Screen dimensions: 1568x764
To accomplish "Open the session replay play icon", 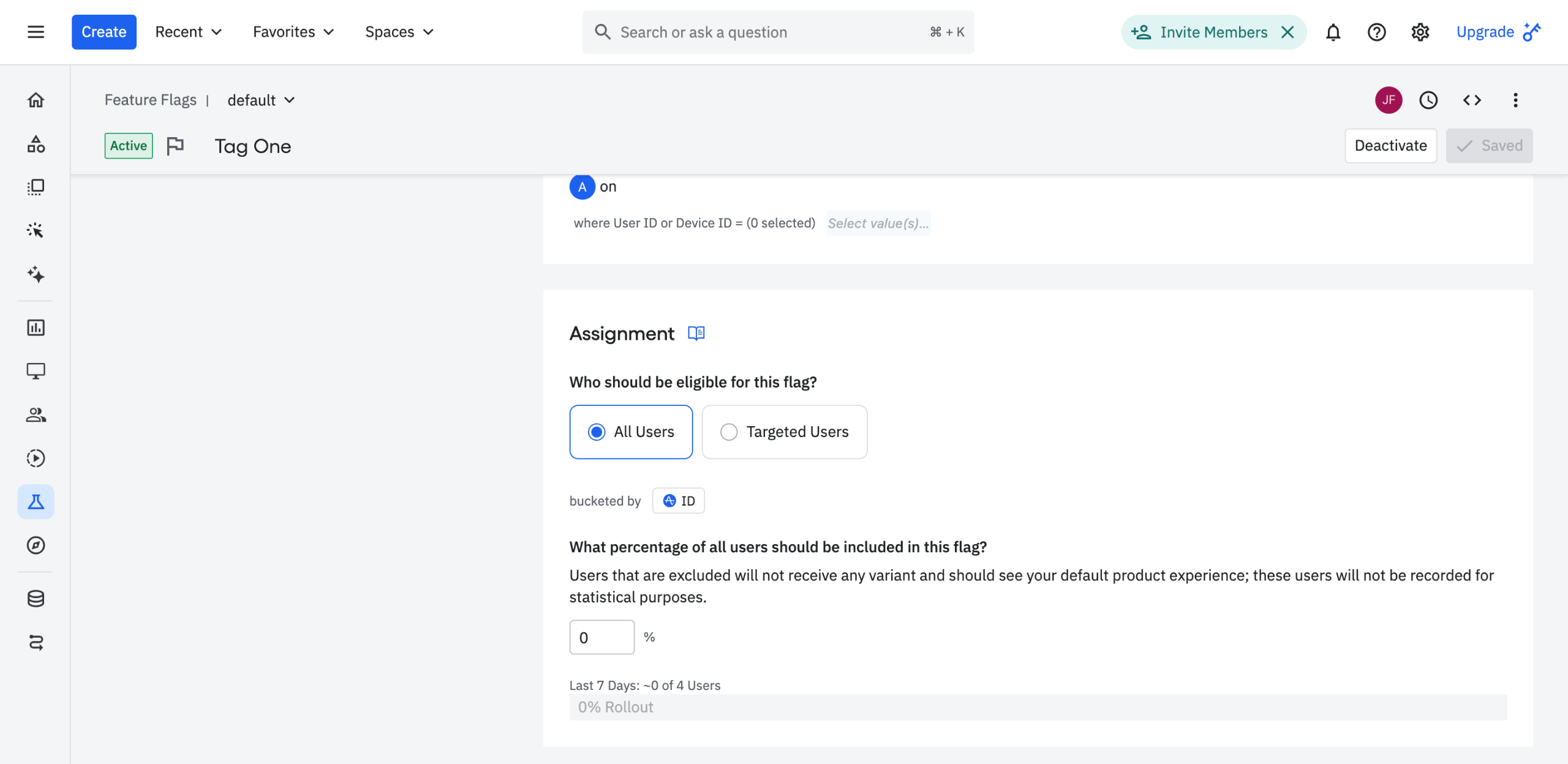I will [x=36, y=458].
